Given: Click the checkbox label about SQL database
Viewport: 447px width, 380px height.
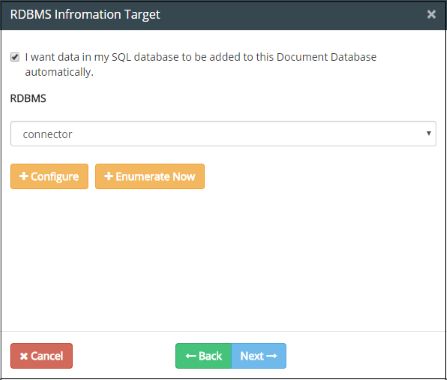Looking at the screenshot, I should click(x=201, y=64).
